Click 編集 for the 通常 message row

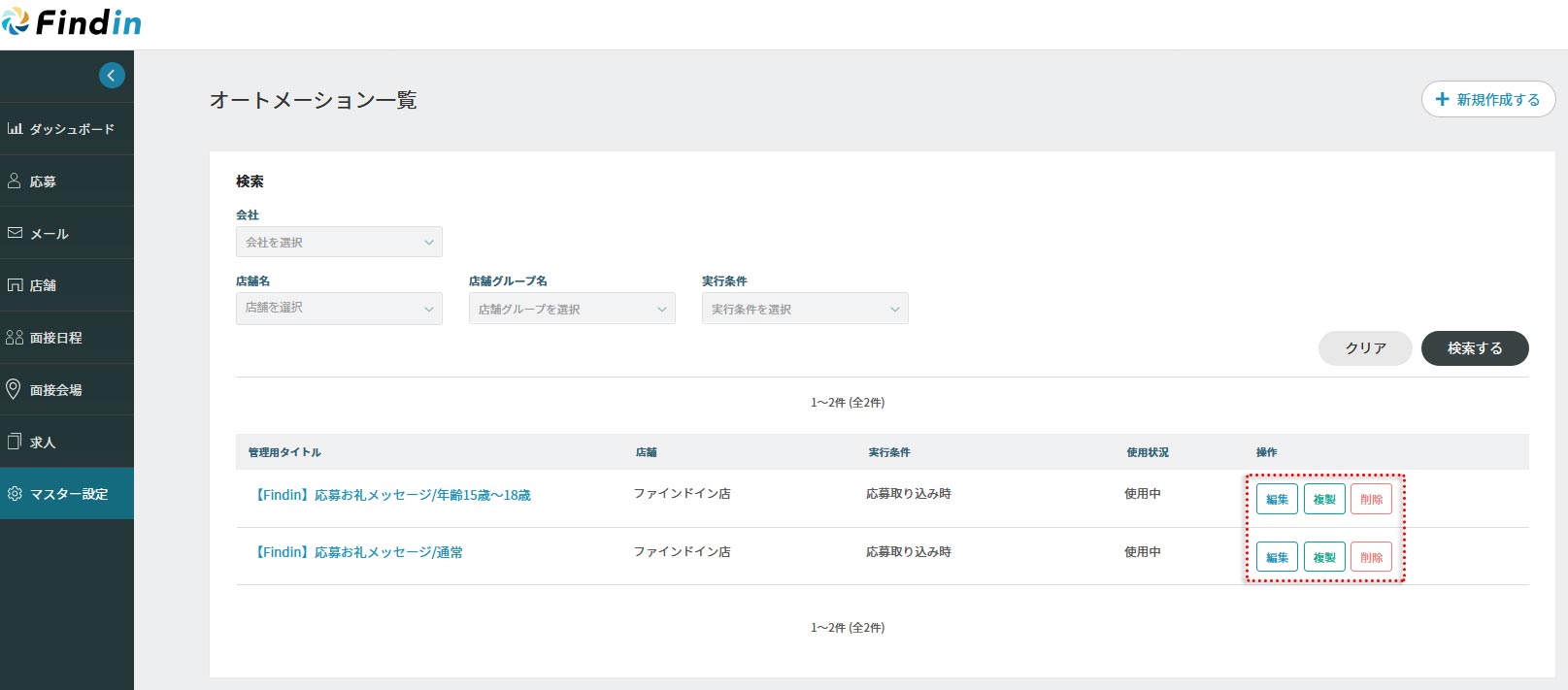1277,557
